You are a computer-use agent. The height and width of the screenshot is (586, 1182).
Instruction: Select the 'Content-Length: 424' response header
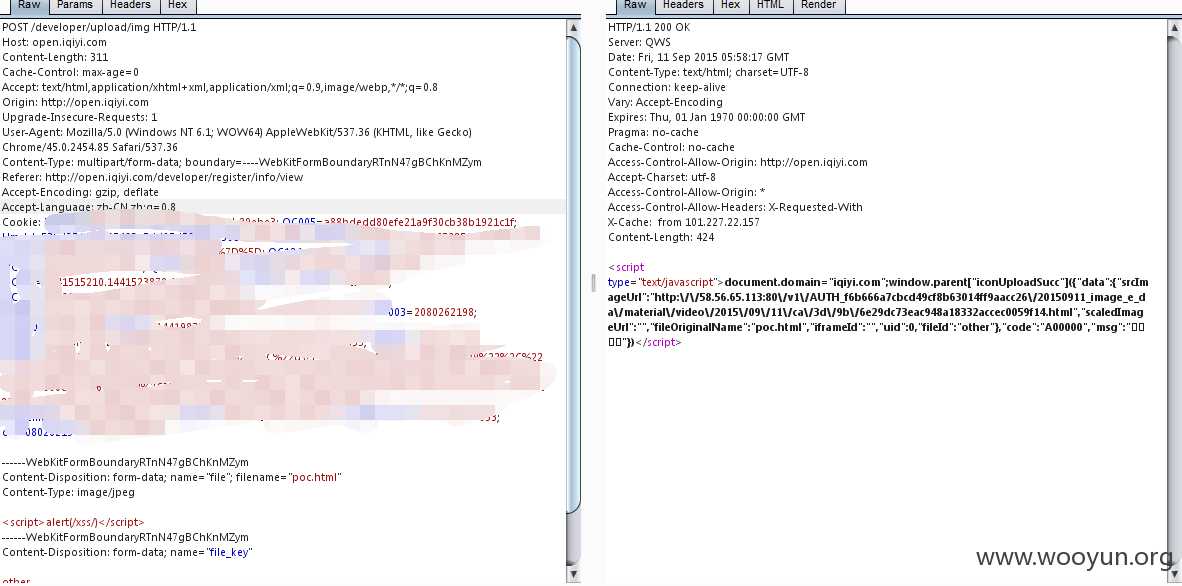point(661,238)
